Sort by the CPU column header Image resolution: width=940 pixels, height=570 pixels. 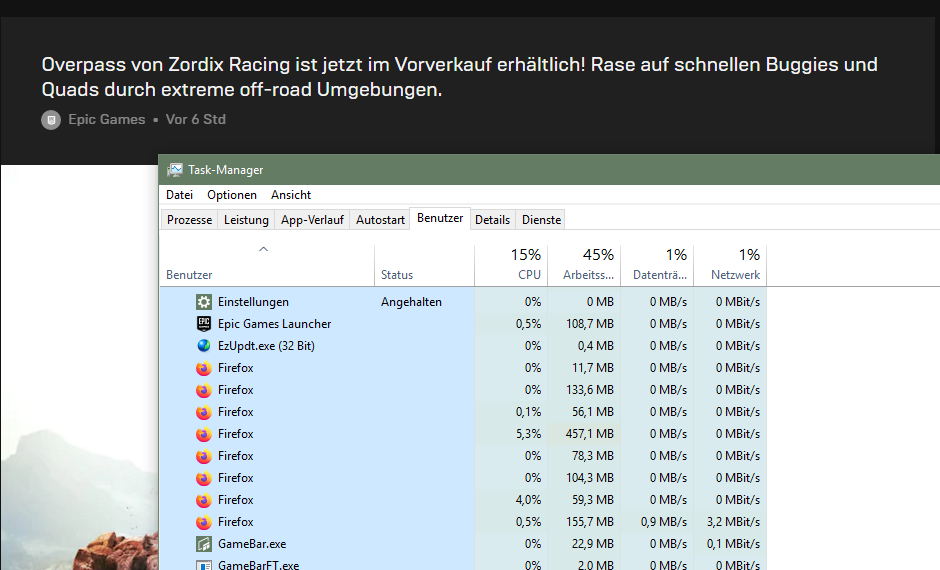click(x=511, y=266)
